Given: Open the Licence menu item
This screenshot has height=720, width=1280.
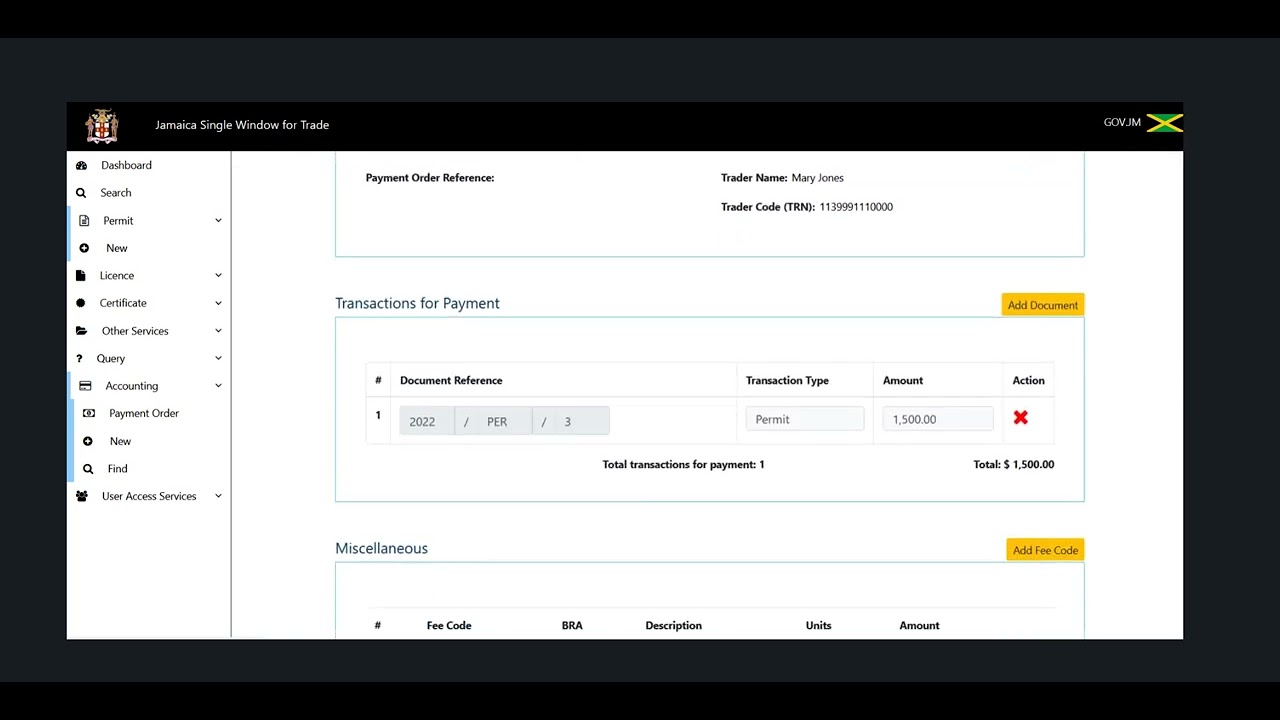Looking at the screenshot, I should tap(116, 275).
